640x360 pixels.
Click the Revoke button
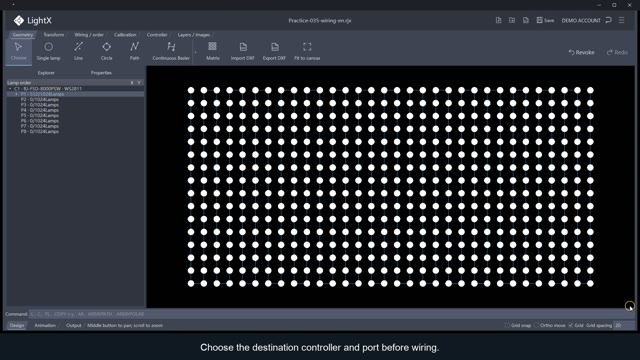click(x=581, y=52)
